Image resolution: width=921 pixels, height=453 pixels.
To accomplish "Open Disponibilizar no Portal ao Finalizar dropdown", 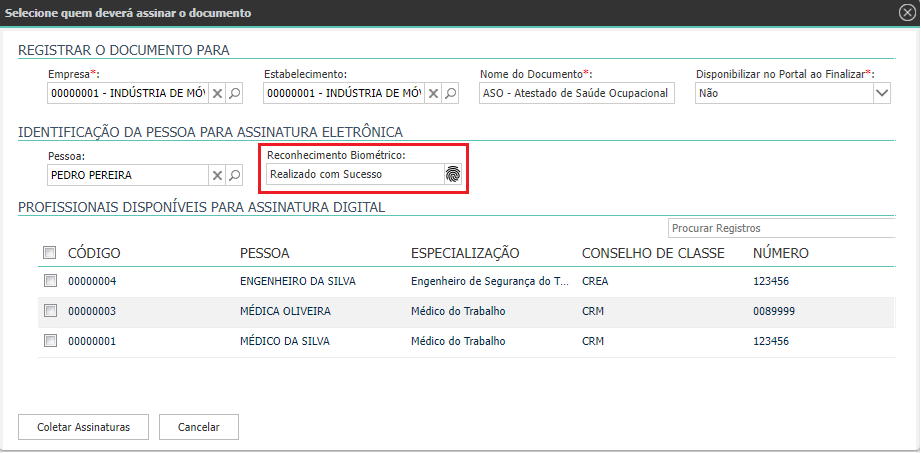I will tap(882, 93).
